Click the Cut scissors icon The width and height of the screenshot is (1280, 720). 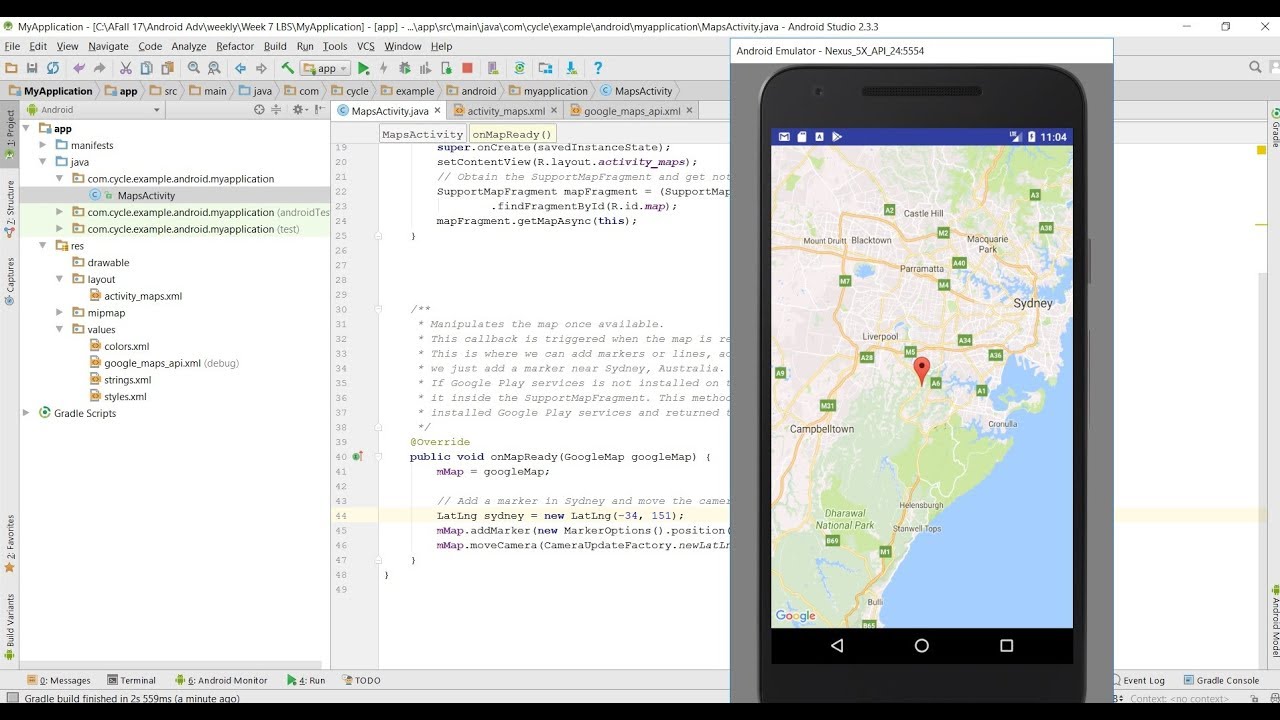pos(126,68)
